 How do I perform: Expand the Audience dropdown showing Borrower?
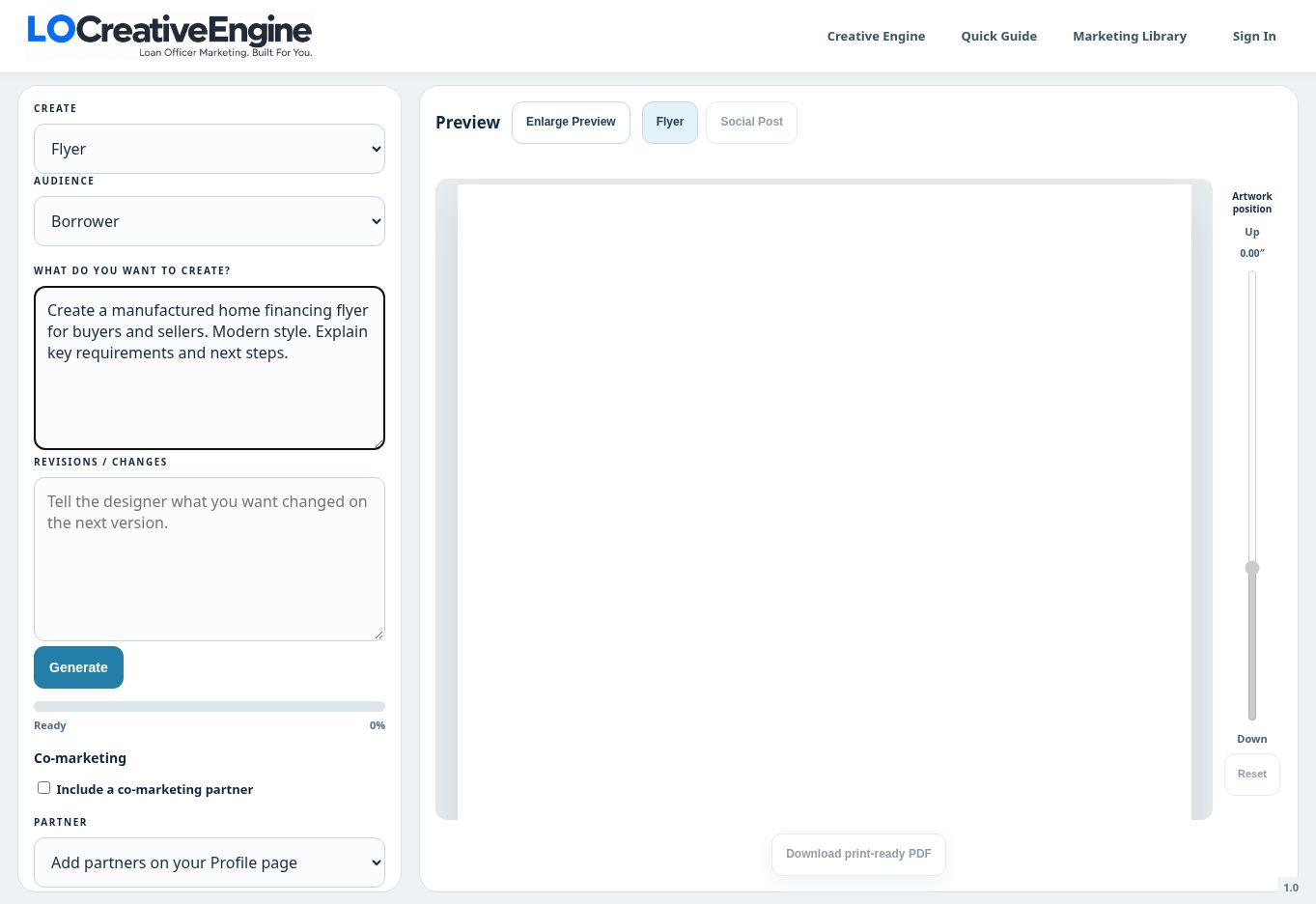pyautogui.click(x=210, y=221)
